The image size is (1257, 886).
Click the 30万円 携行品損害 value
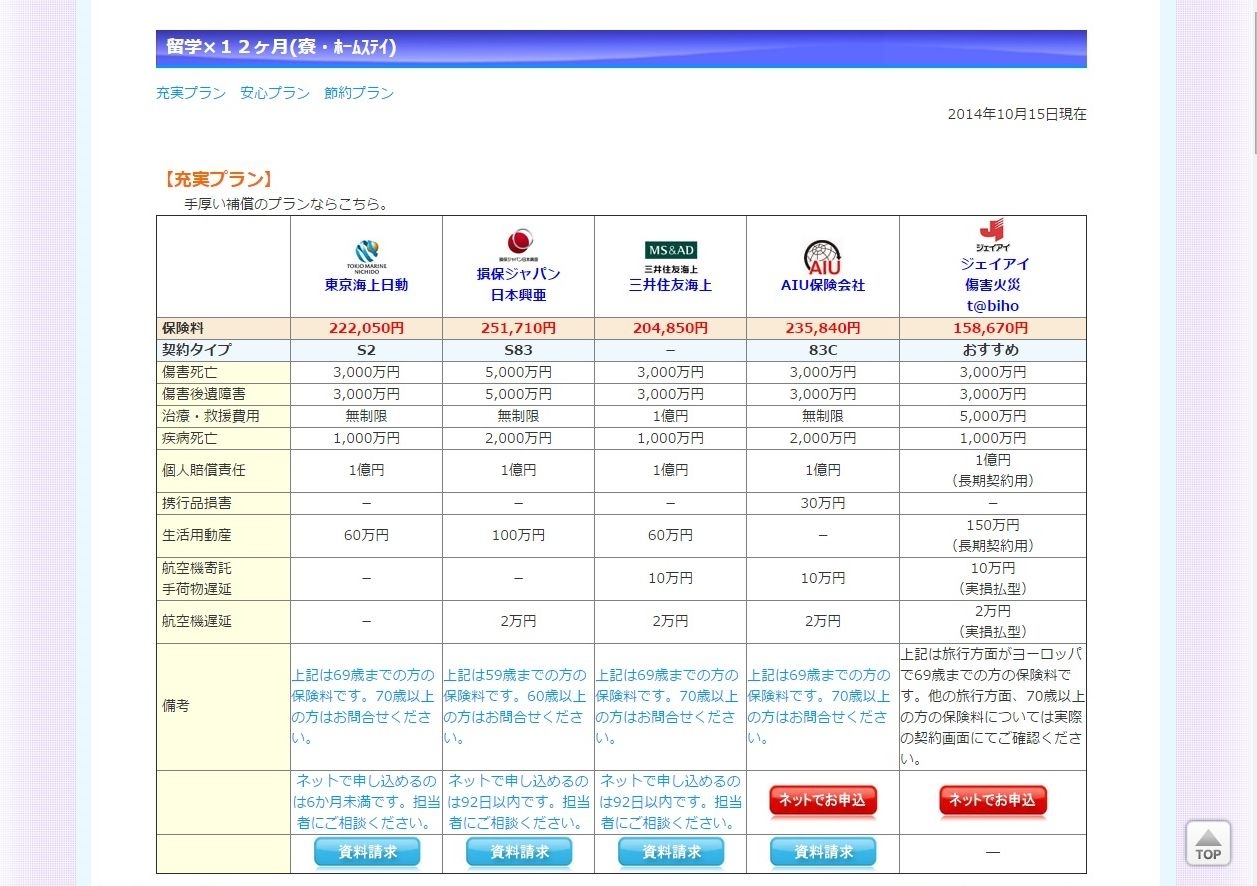coord(822,503)
